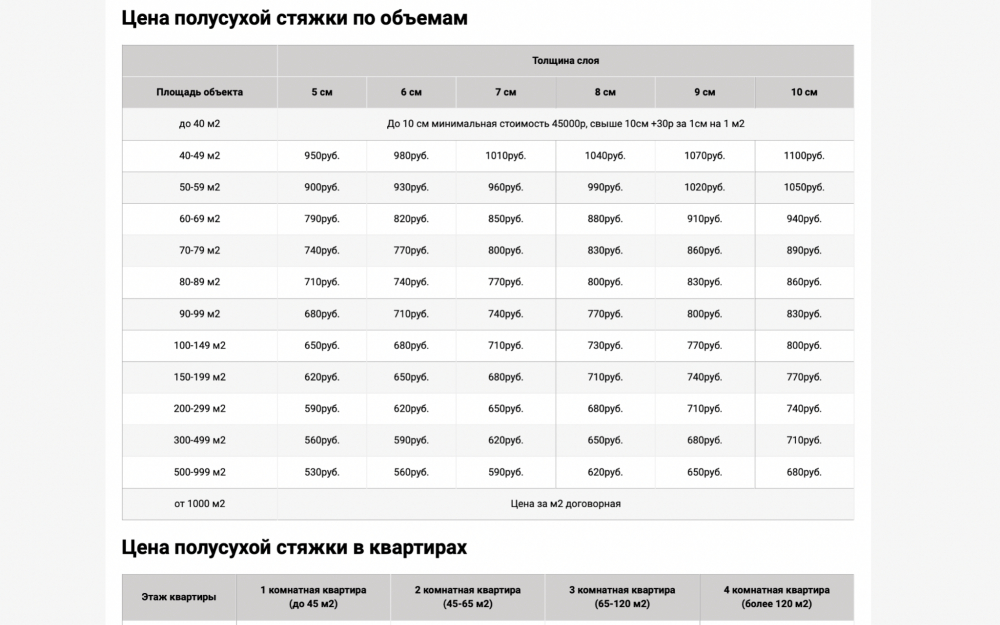Image resolution: width=1000 pixels, height=625 pixels.
Task: Click the 'Цена за м2 договорная' cell
Action: coord(565,504)
